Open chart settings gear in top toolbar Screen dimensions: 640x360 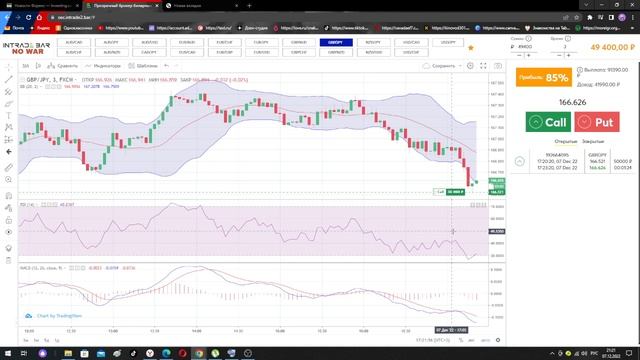(x=470, y=66)
